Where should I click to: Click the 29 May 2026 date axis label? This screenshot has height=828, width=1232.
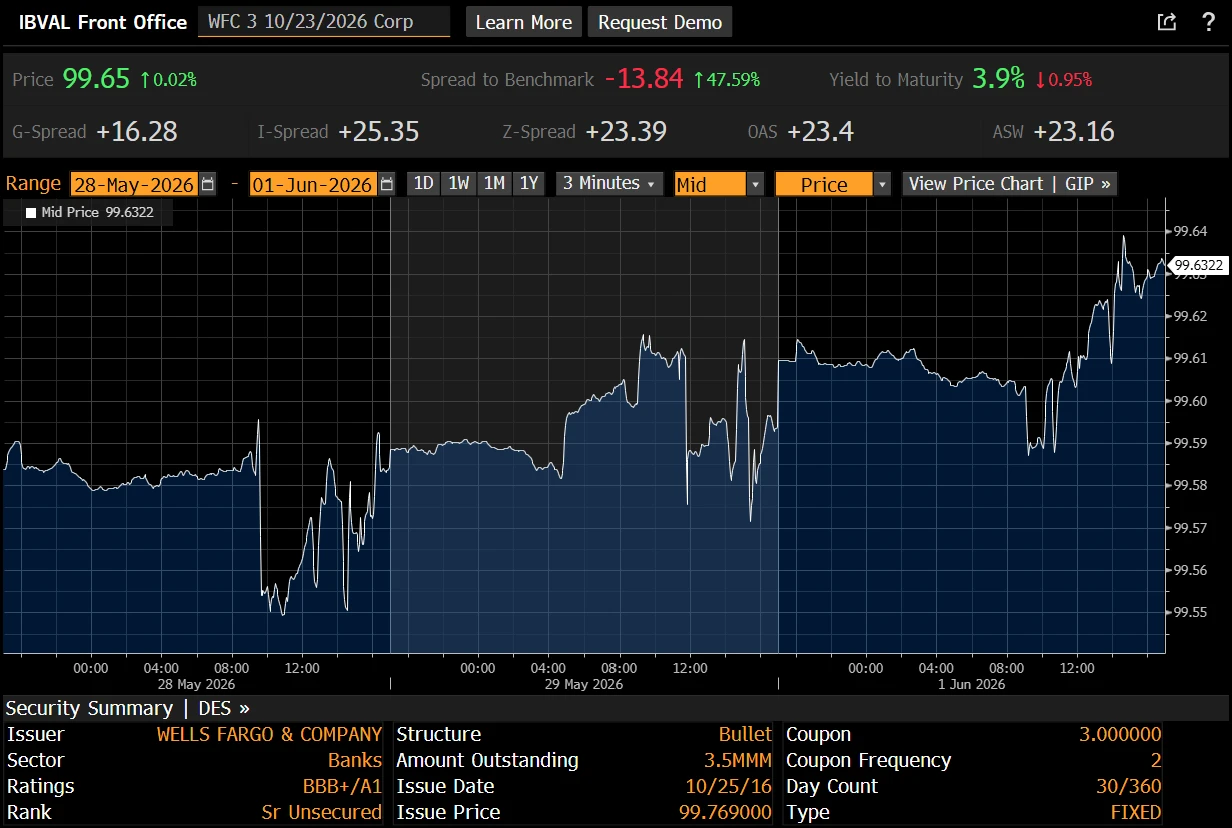583,684
